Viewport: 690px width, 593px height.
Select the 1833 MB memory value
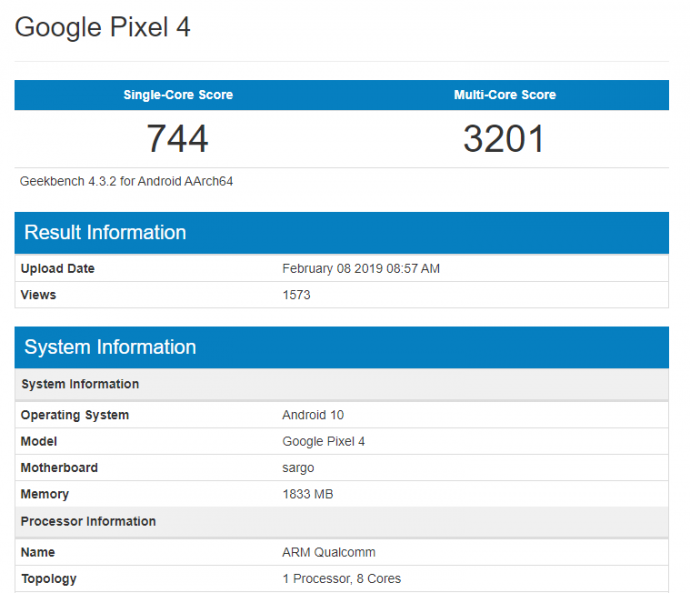click(308, 494)
